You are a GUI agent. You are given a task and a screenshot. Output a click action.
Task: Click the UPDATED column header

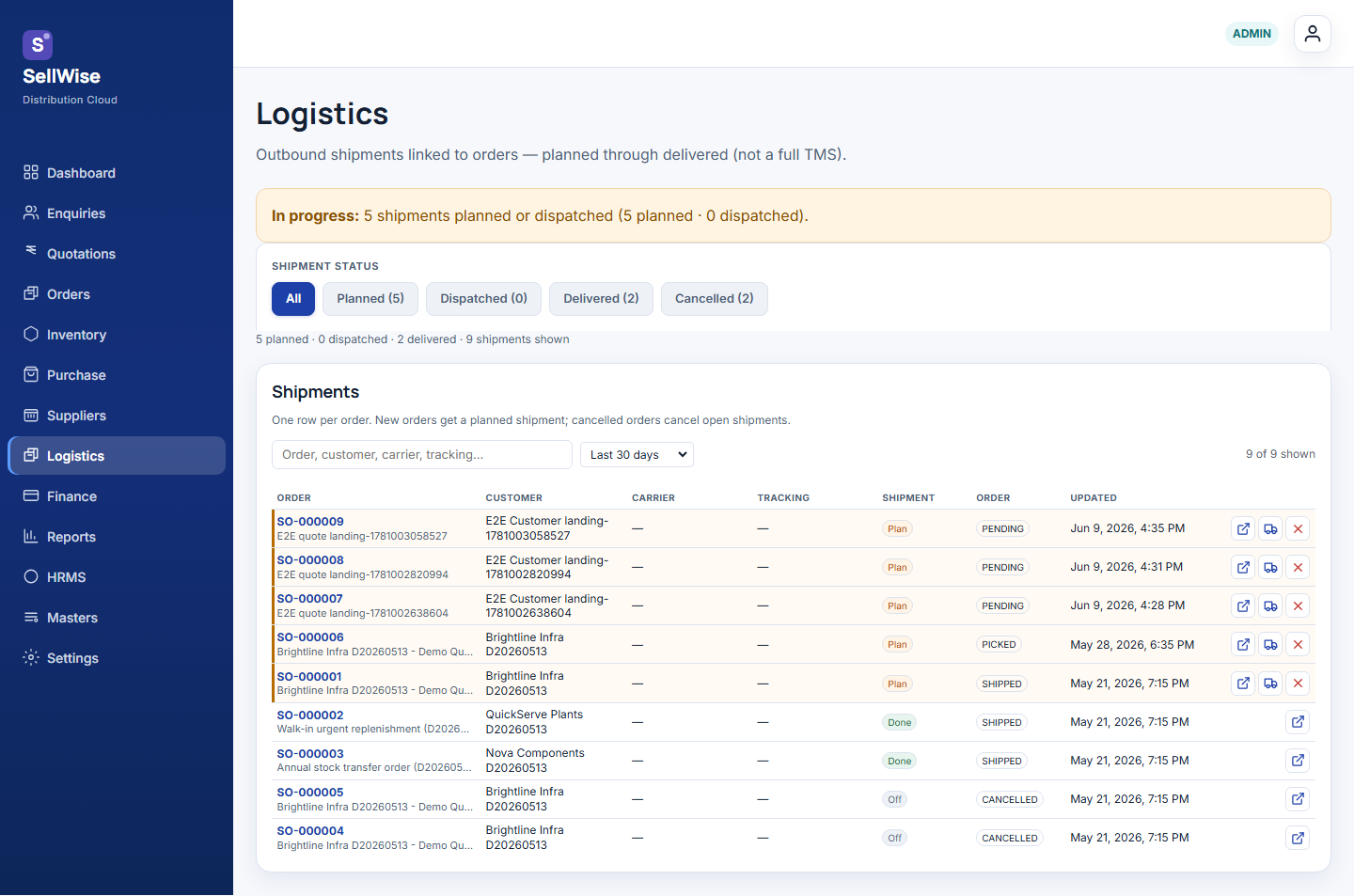1094,498
